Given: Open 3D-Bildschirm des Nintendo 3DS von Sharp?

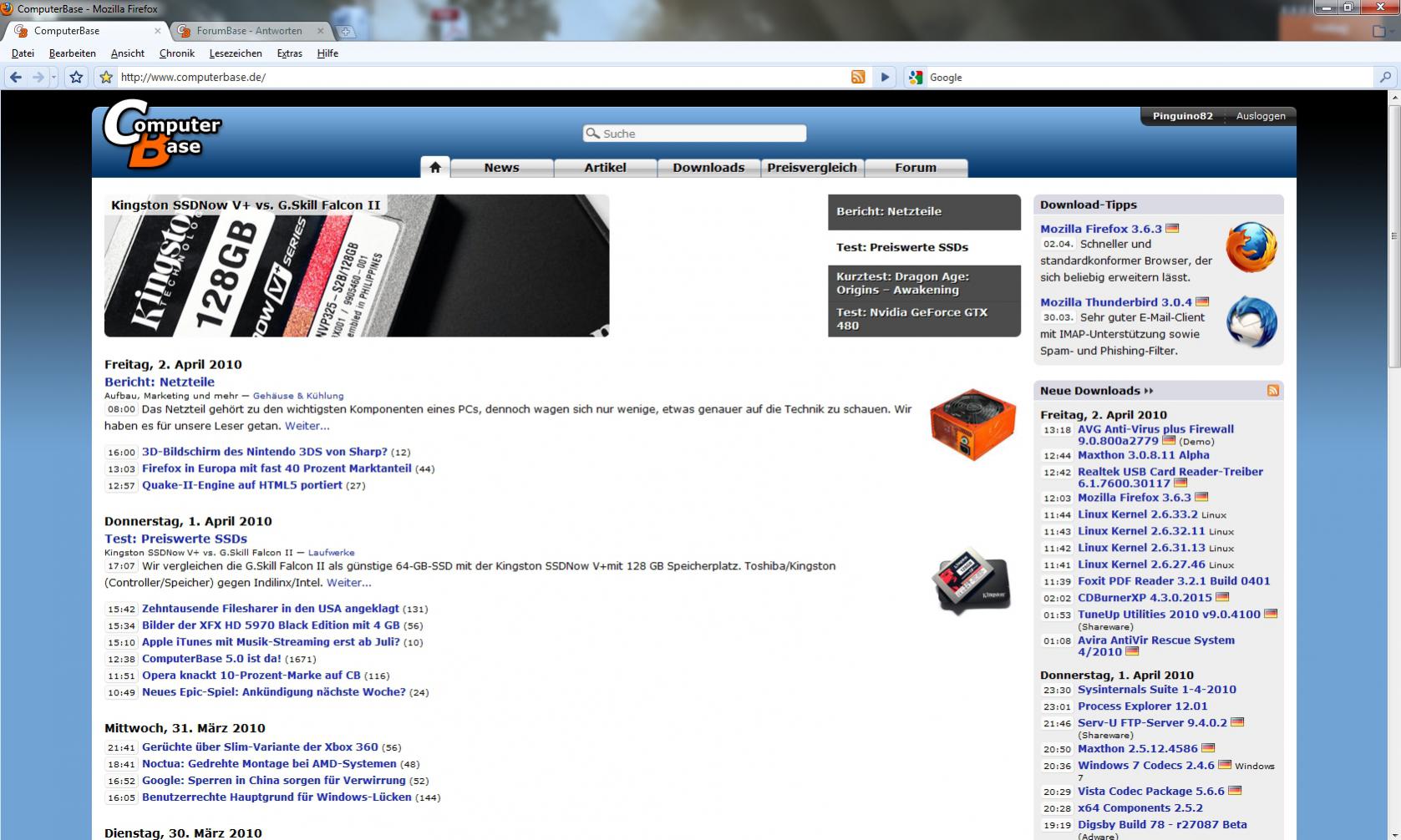Looking at the screenshot, I should (x=265, y=452).
